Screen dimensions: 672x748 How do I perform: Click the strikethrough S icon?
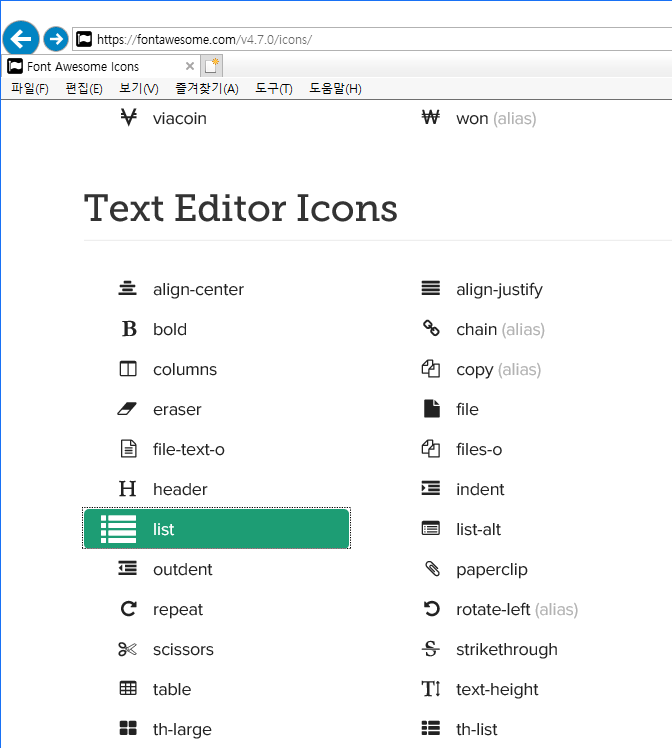pos(431,649)
